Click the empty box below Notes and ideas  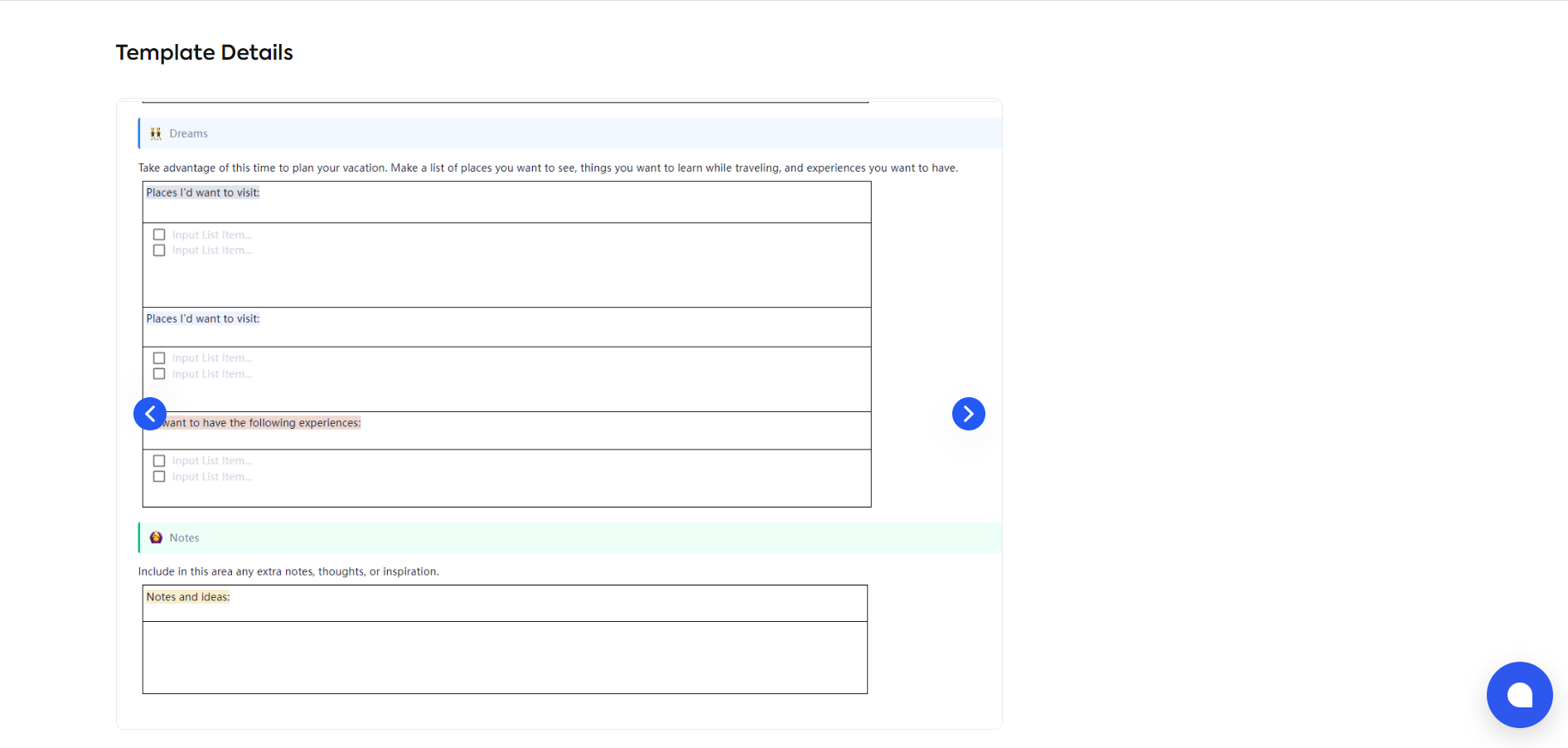tap(505, 657)
